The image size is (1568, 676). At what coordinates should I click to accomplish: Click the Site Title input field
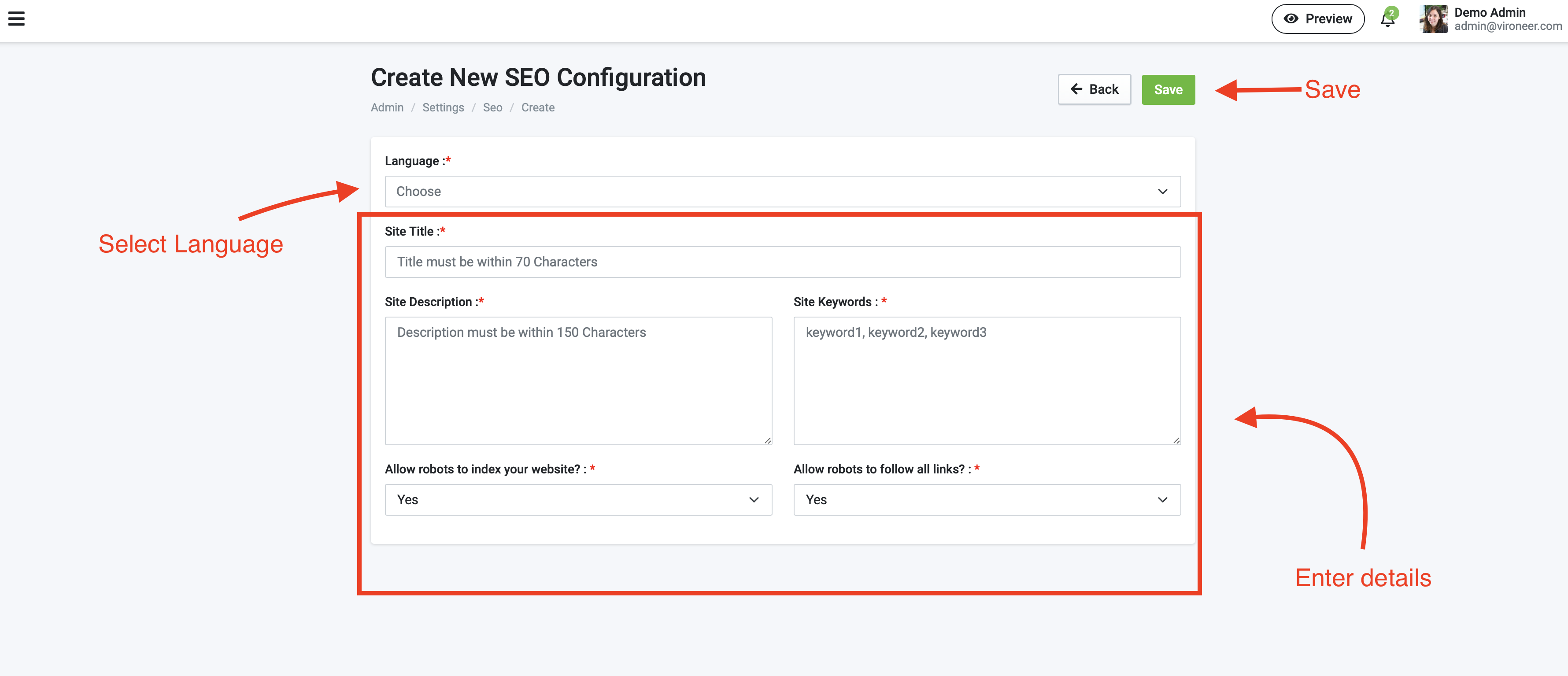(x=782, y=262)
